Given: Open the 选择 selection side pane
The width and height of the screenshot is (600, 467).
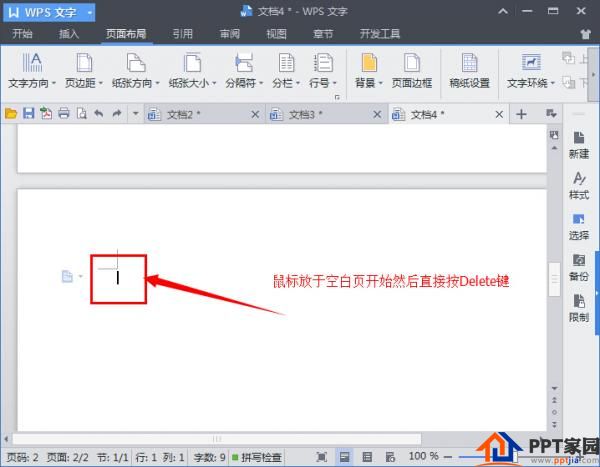Looking at the screenshot, I should (x=579, y=227).
